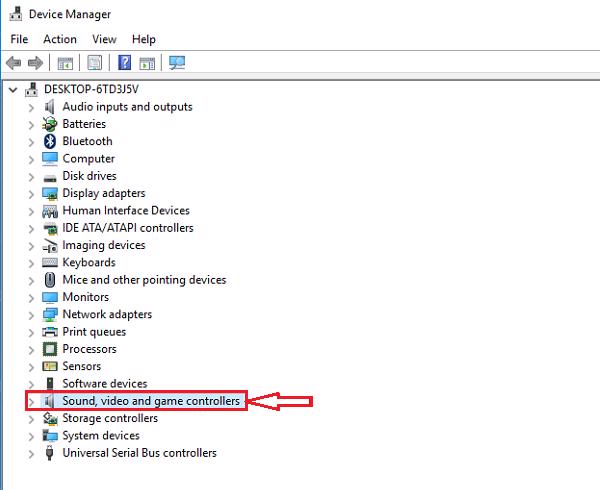
Task: Click the Bluetooth device category icon
Action: [x=50, y=141]
